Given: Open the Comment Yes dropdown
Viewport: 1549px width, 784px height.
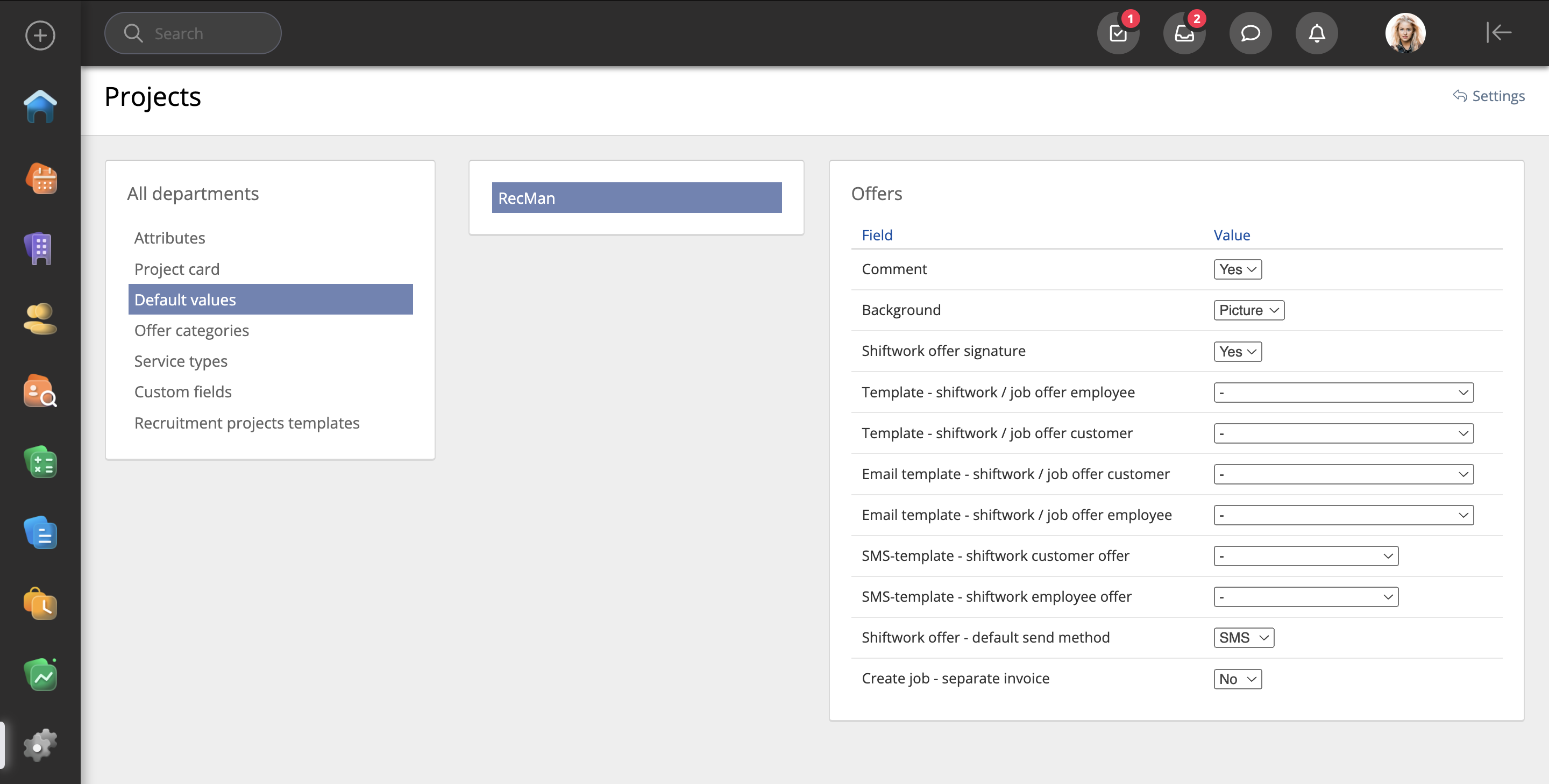Looking at the screenshot, I should click(1237, 269).
